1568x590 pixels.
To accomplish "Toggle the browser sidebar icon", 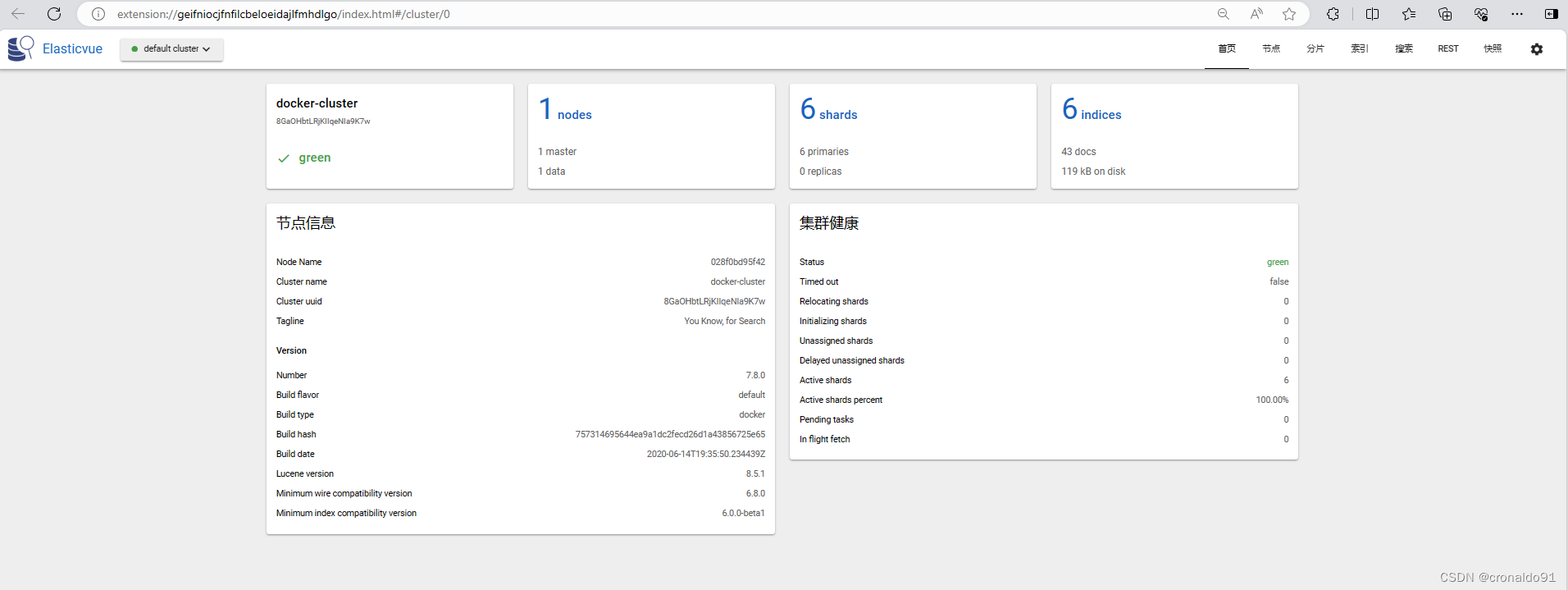I will tap(1552, 14).
